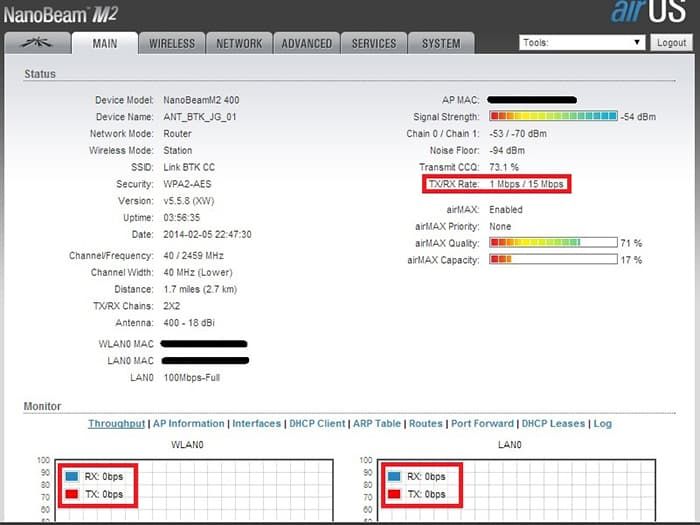Viewport: 700px width, 525px height.
Task: Select the airMAX Enabled value
Action: 506,209
